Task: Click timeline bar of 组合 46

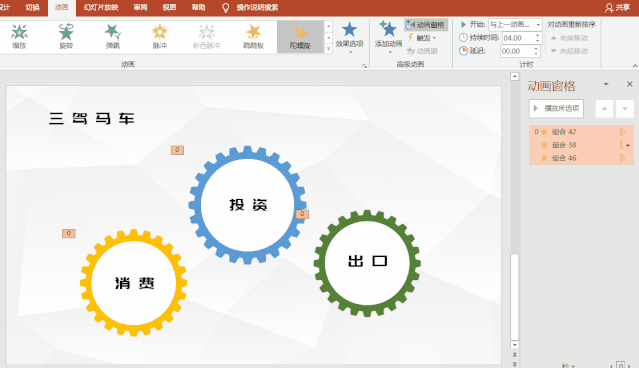Action: [x=623, y=158]
